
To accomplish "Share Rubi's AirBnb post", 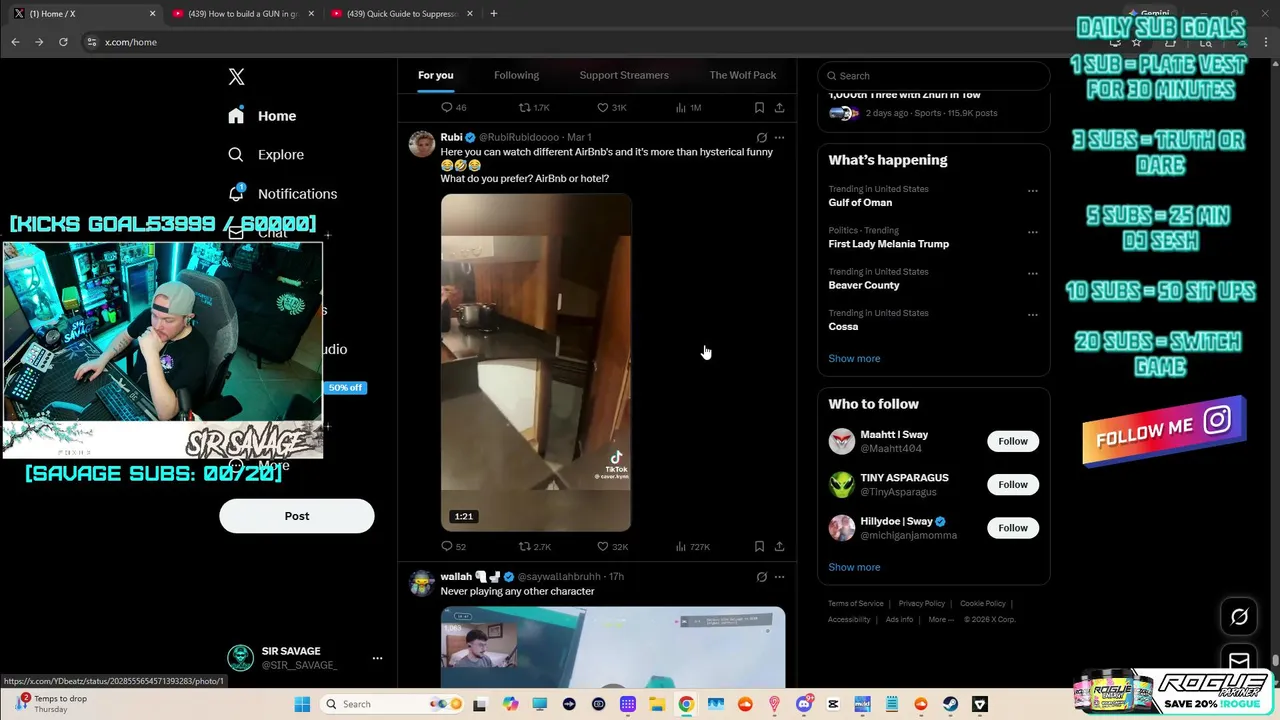I will [x=779, y=547].
